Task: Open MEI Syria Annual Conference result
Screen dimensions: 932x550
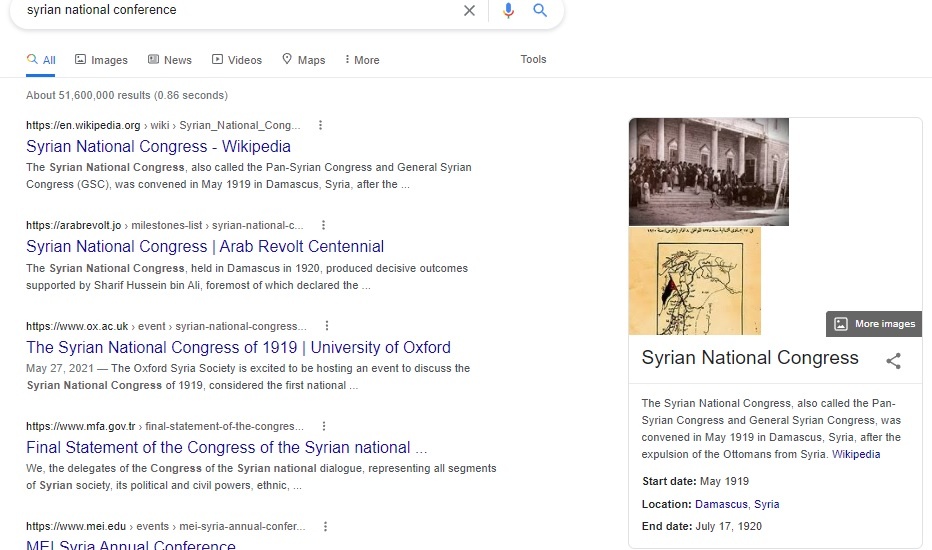Action: coord(131,544)
